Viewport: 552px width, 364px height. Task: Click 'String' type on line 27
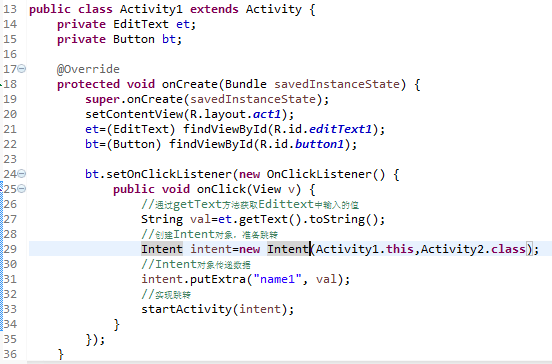click(162, 219)
